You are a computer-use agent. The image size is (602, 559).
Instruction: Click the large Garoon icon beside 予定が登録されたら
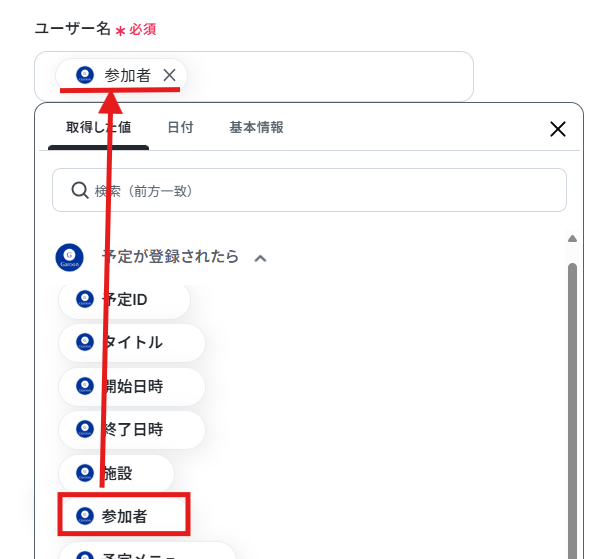point(69,257)
